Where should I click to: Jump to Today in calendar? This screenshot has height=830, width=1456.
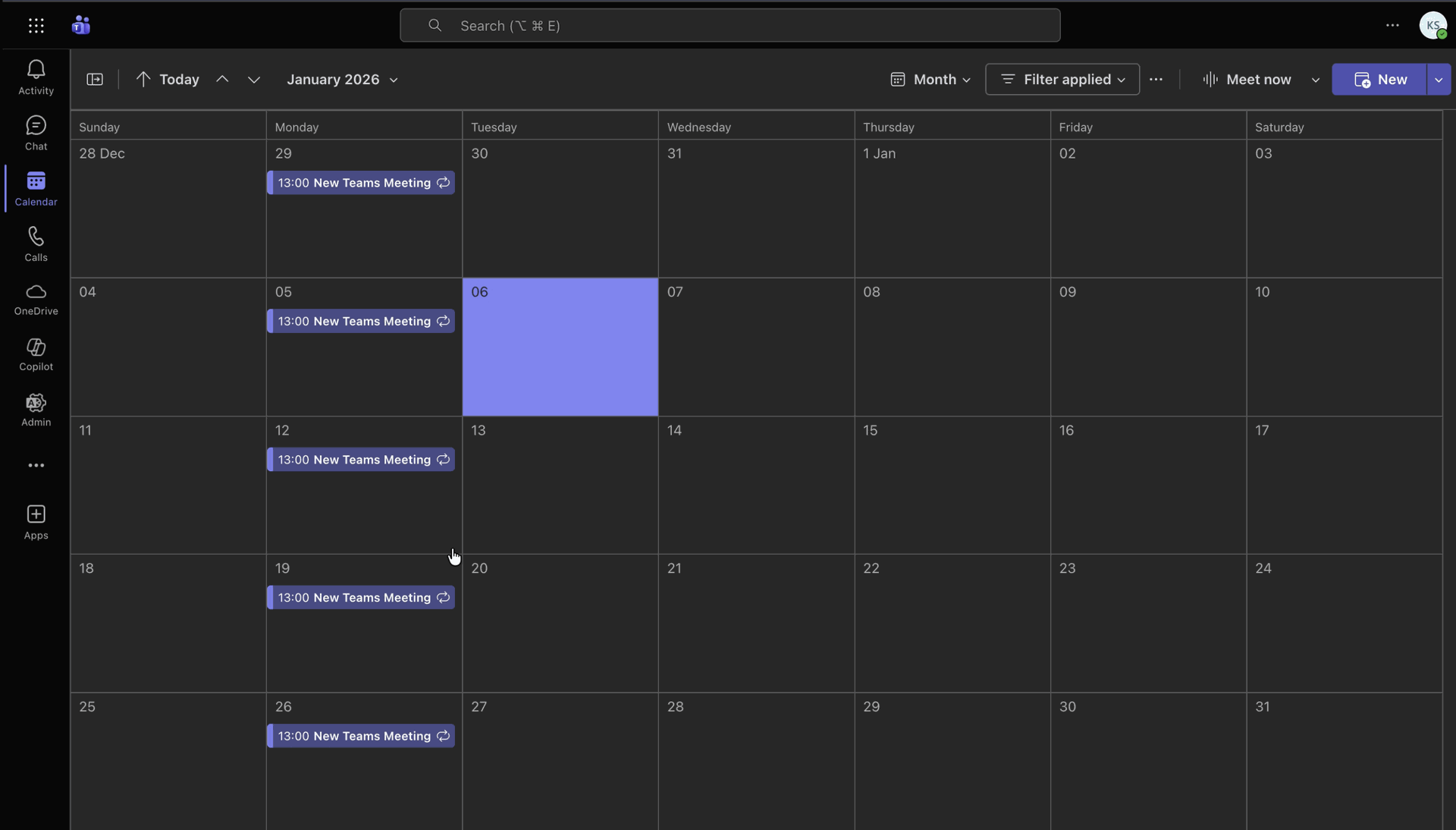pyautogui.click(x=168, y=80)
